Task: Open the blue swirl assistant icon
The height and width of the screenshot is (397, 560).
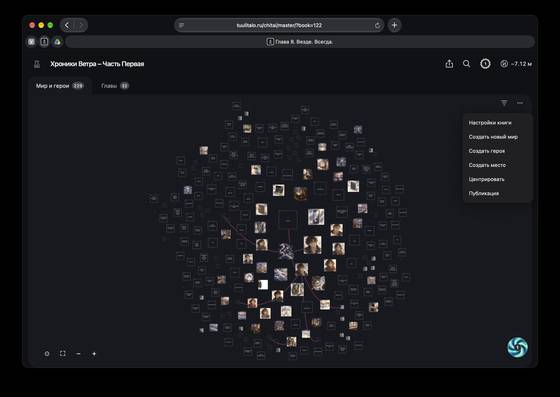Action: (x=518, y=347)
